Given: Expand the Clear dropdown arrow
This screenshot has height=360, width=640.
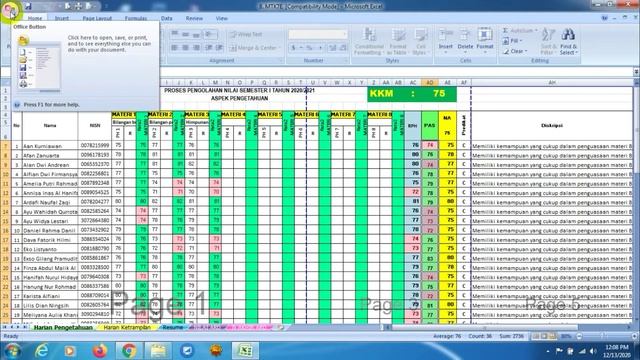Looking at the screenshot, I should pyautogui.click(x=526, y=51).
